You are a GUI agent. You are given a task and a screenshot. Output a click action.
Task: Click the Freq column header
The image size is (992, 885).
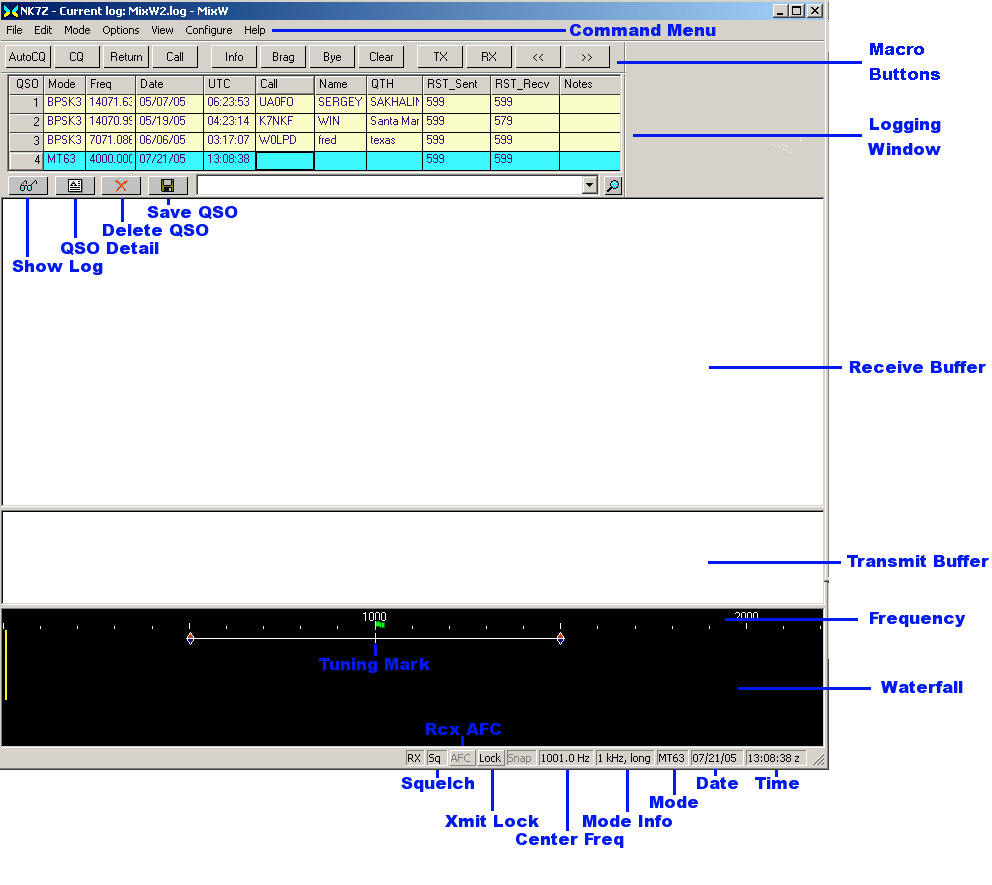point(111,84)
